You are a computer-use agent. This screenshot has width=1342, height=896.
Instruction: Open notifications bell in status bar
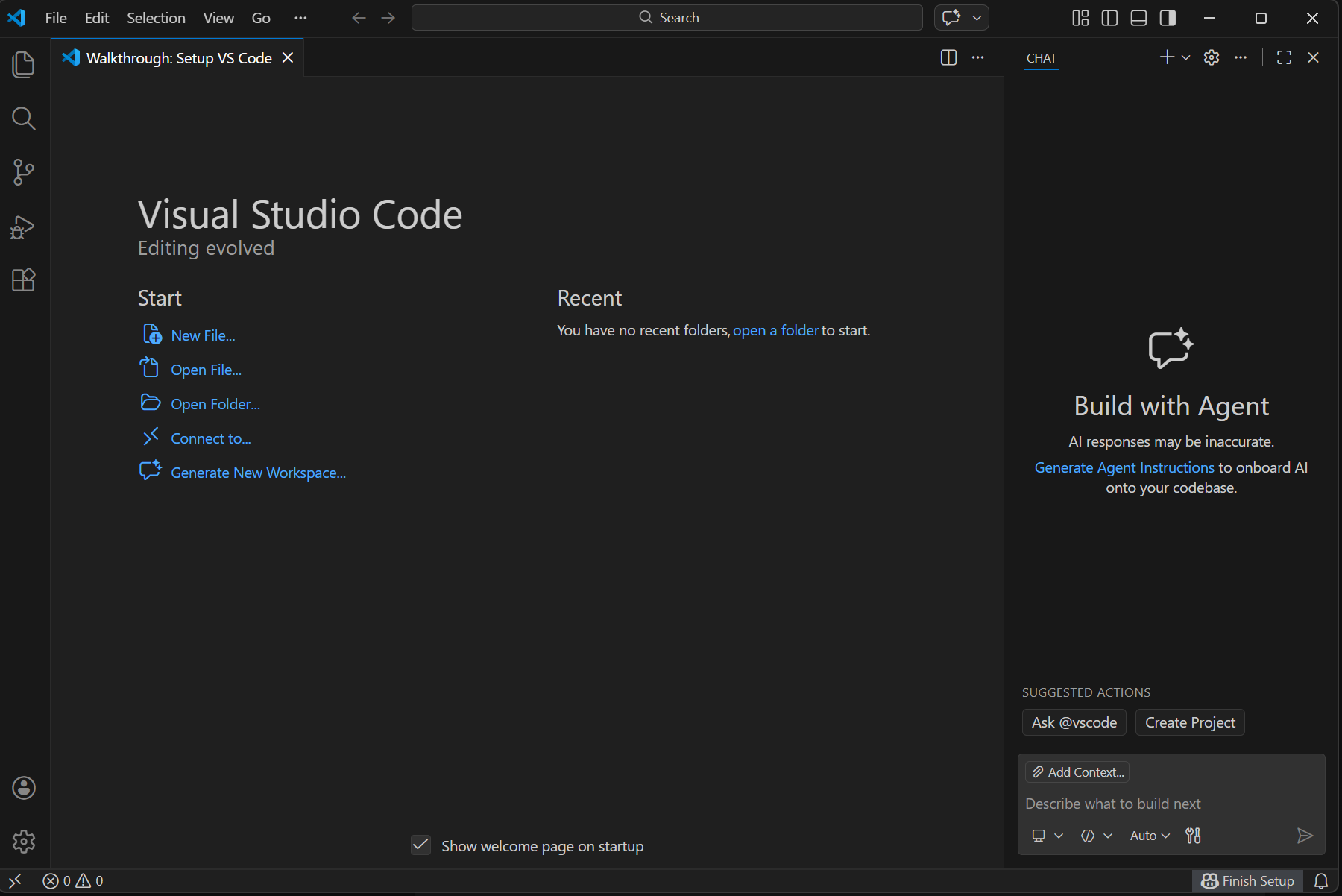pos(1321,881)
